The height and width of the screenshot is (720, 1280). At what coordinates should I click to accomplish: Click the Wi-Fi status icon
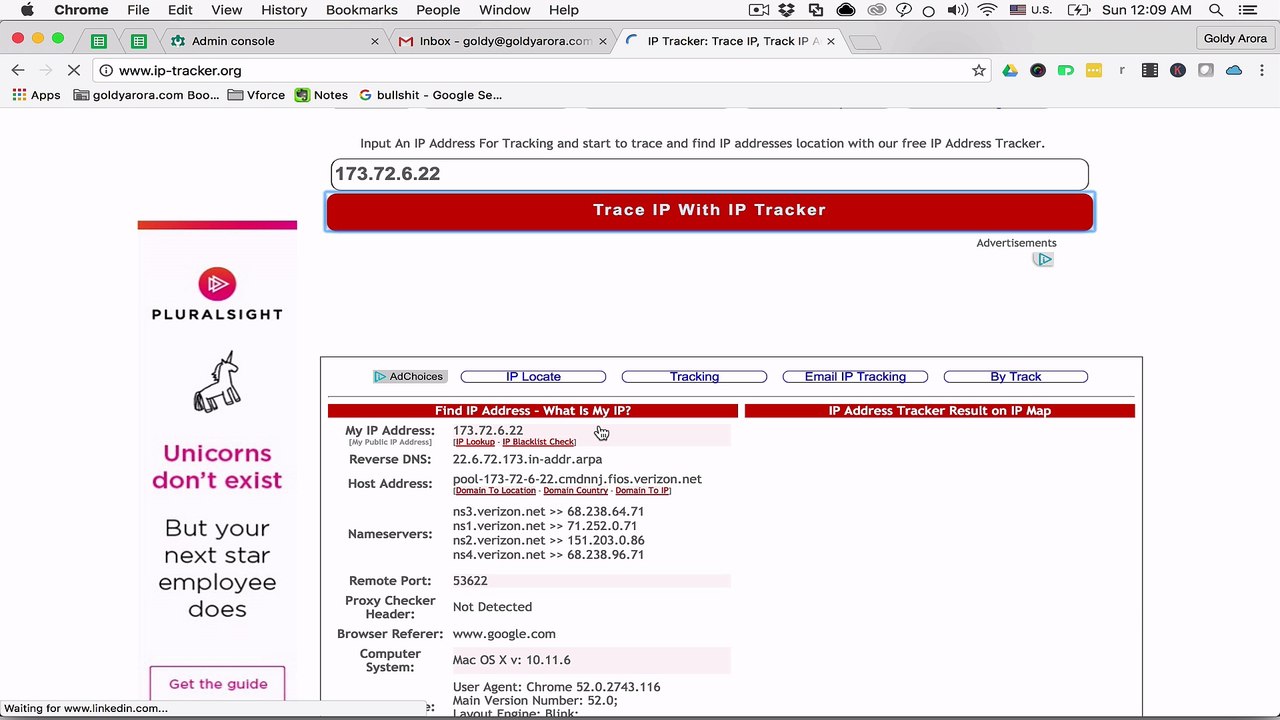click(x=988, y=10)
